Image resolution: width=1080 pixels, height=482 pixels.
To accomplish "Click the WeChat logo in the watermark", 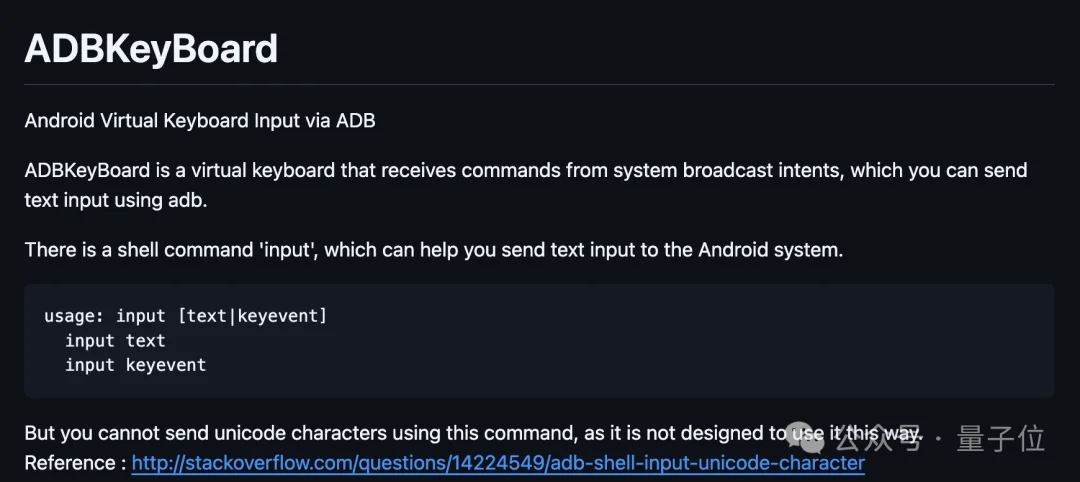I will (x=822, y=438).
